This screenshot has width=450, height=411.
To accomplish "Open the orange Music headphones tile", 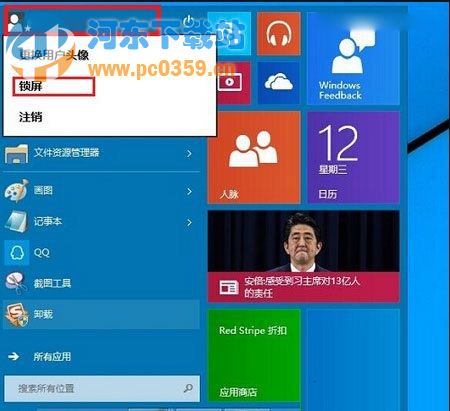I will click(x=279, y=34).
